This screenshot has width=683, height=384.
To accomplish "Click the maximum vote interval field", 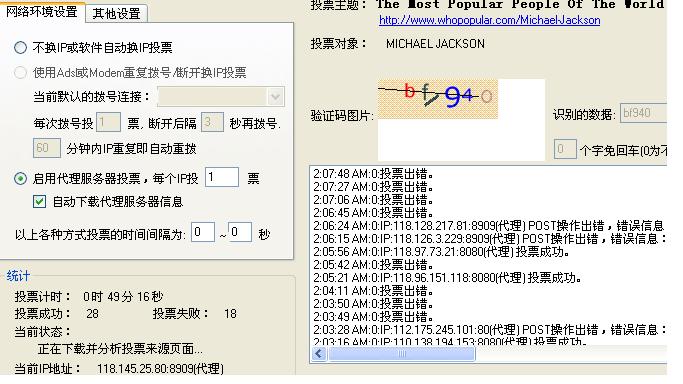I will pos(240,232).
